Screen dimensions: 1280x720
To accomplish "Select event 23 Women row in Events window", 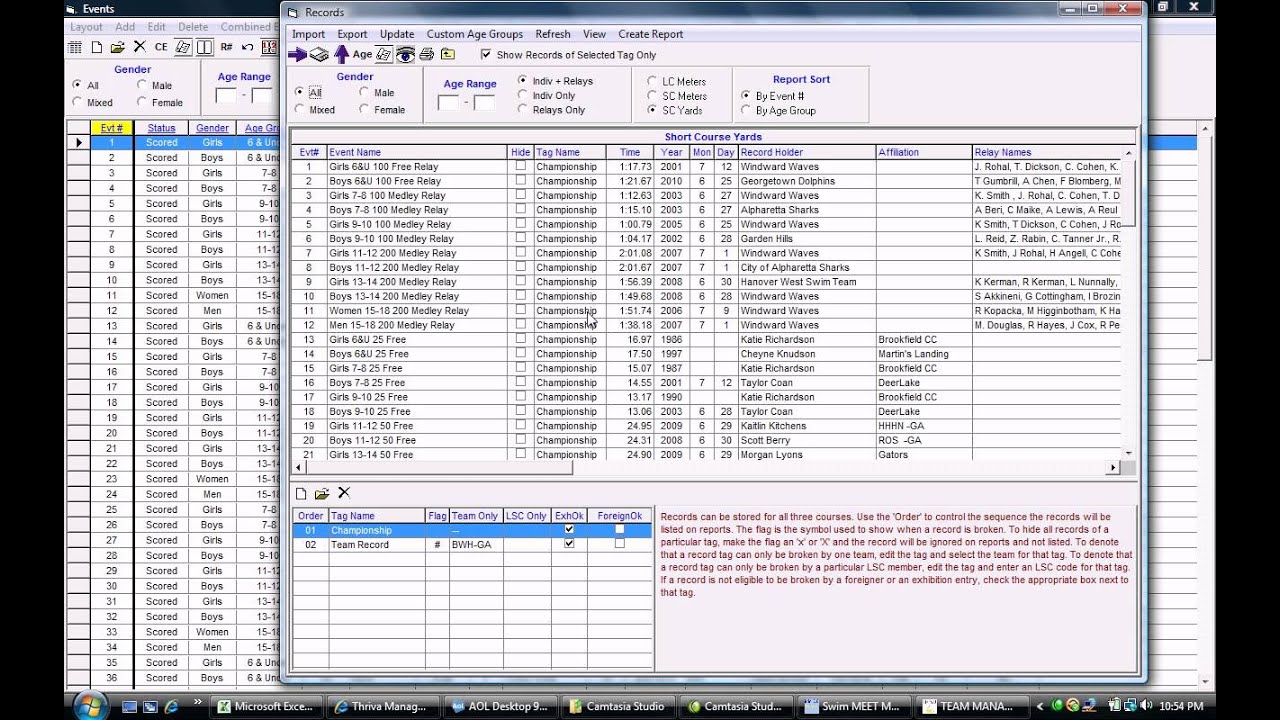I will pos(172,479).
